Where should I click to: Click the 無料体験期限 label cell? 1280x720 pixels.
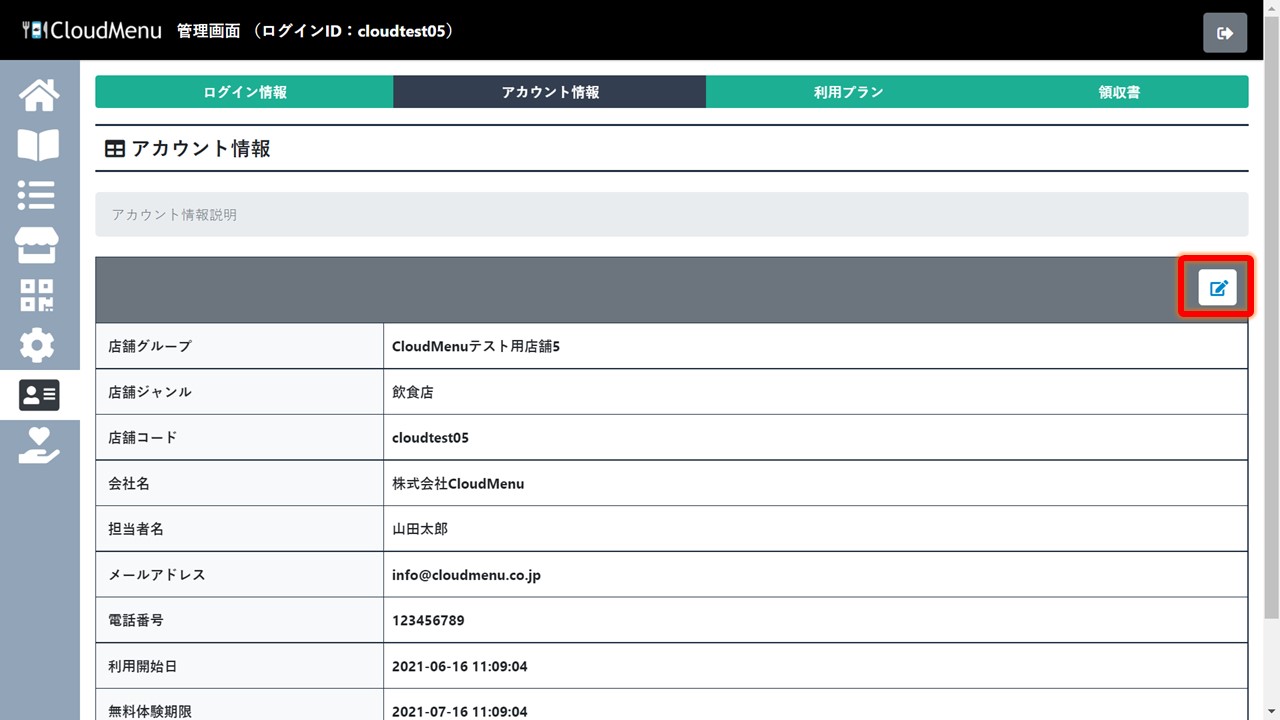coord(240,705)
